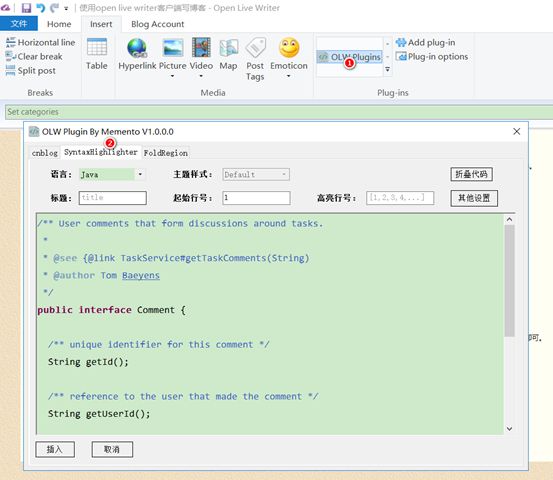Open the quick access toolbar customize arrow

coord(66,8)
